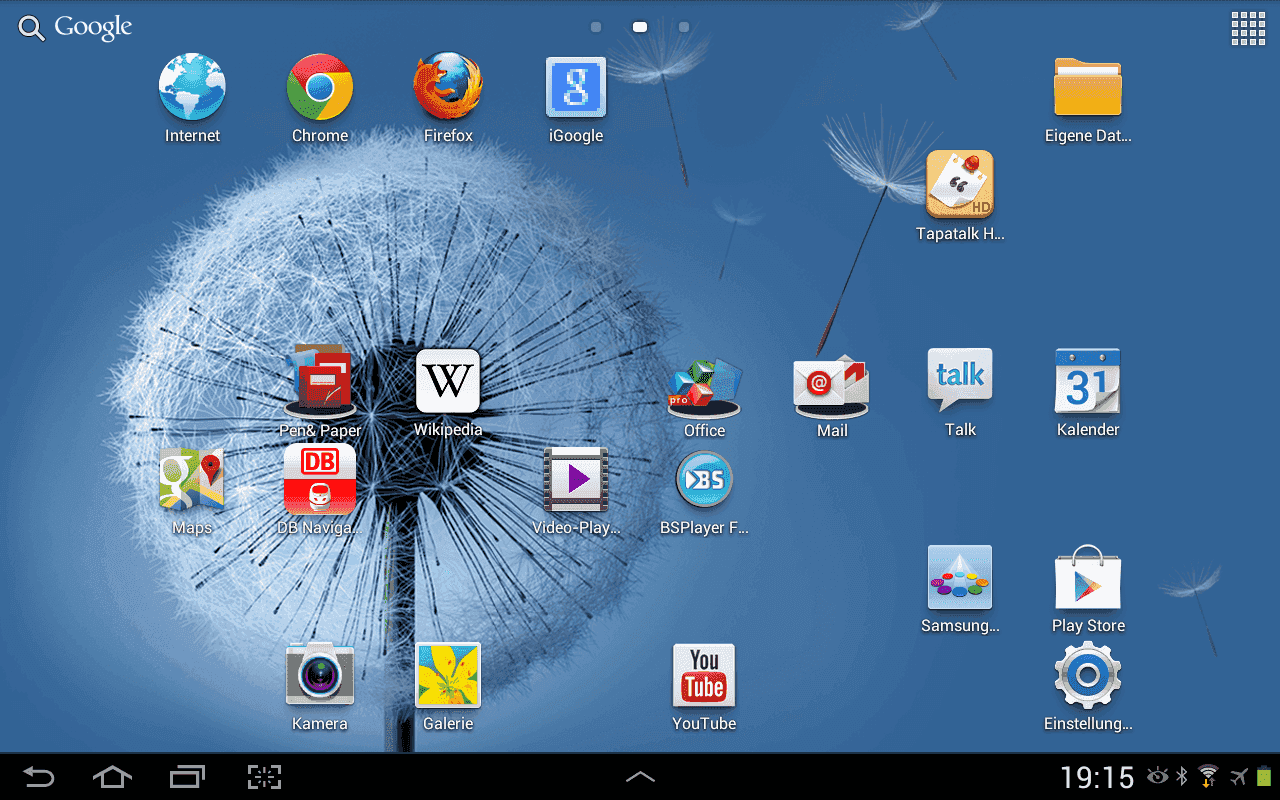Switch to the first home screen page dot
This screenshot has height=800, width=1280.
pyautogui.click(x=596, y=27)
